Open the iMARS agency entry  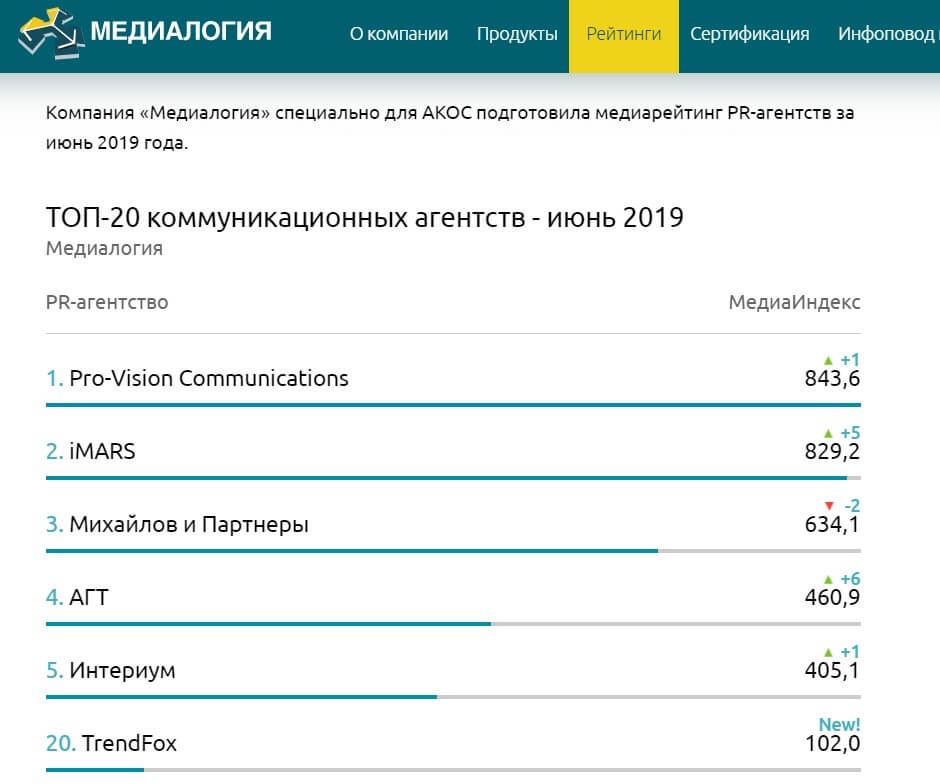103,451
